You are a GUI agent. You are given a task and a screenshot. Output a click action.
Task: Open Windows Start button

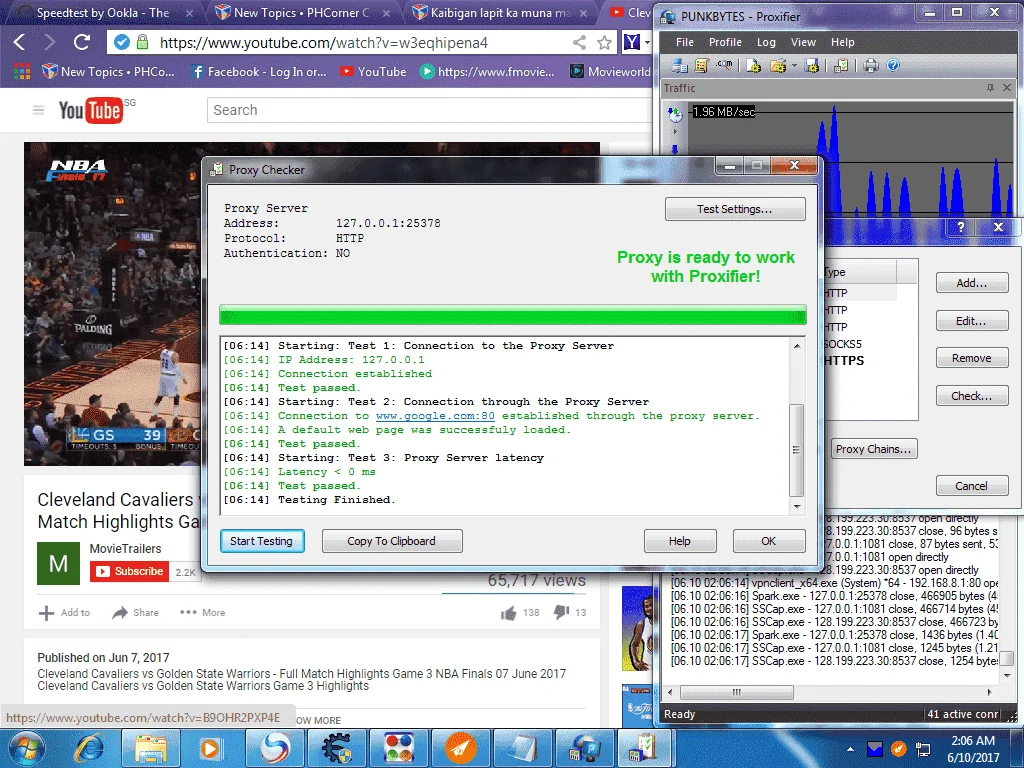tap(27, 749)
